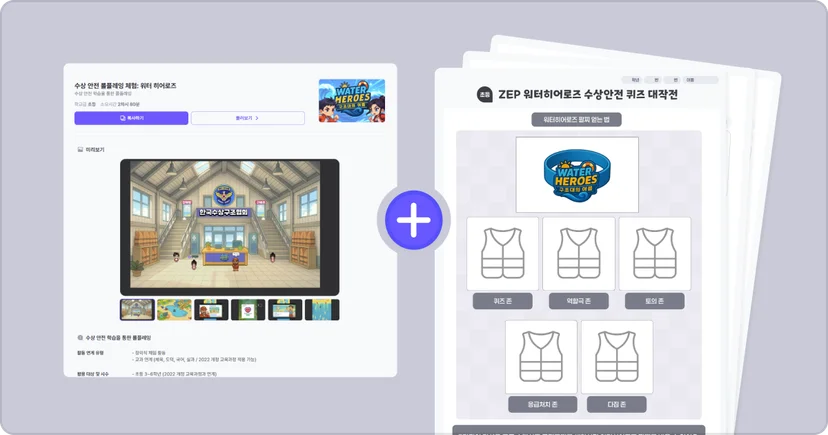Image resolution: width=828 pixels, height=435 pixels.
Task: Click the gray 워터히어로즈 팔찌 얻는 법 label
Action: coord(576,120)
